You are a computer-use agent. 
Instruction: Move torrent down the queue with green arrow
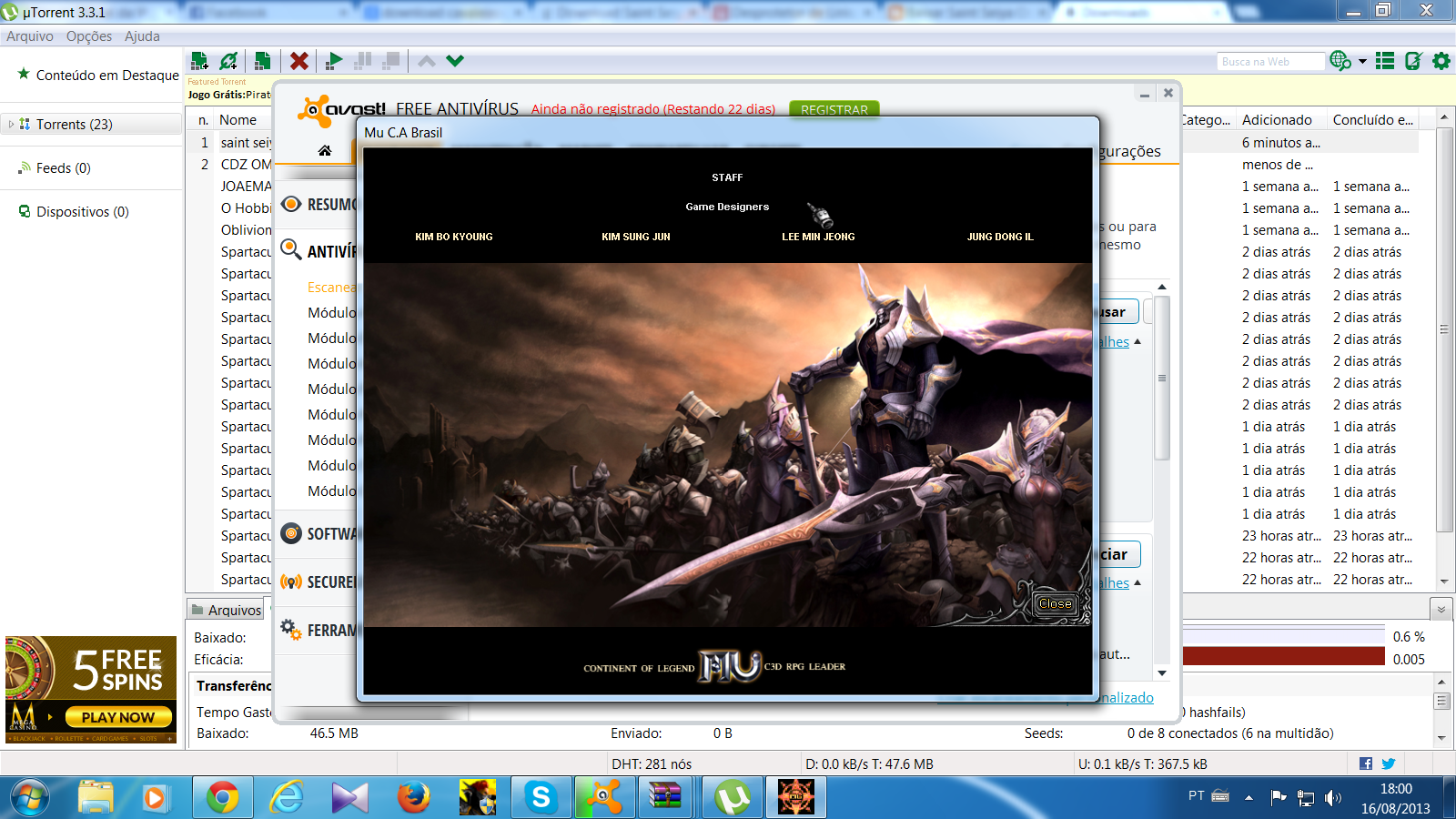click(x=455, y=61)
